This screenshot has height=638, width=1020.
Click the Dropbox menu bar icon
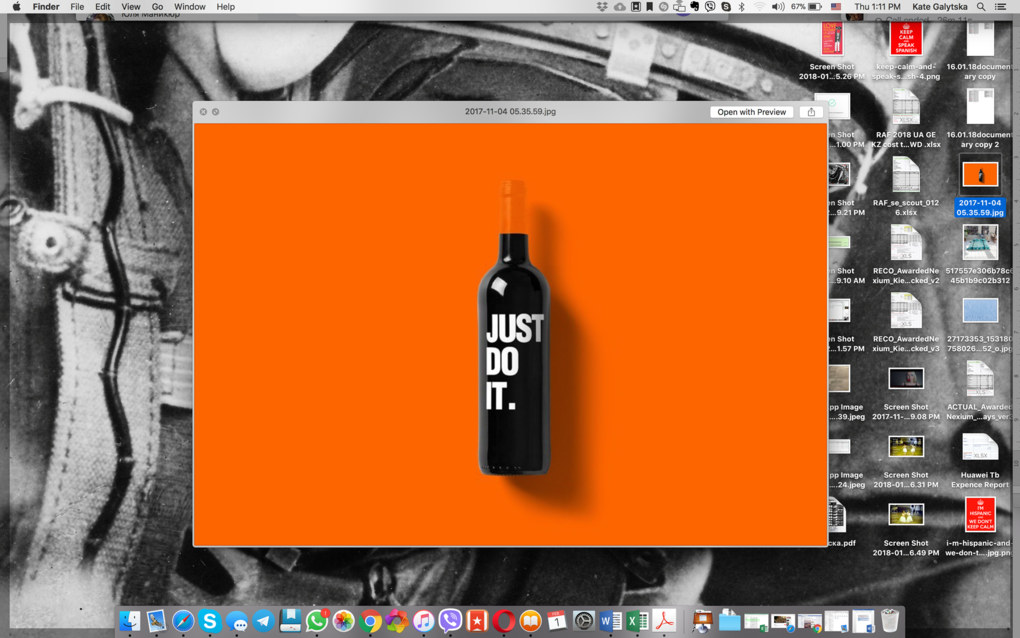602,7
